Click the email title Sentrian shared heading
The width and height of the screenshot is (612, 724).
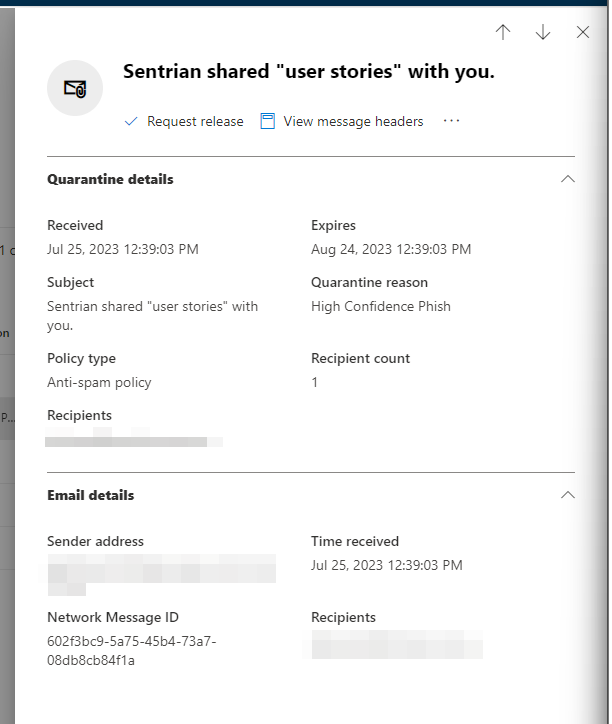click(309, 72)
